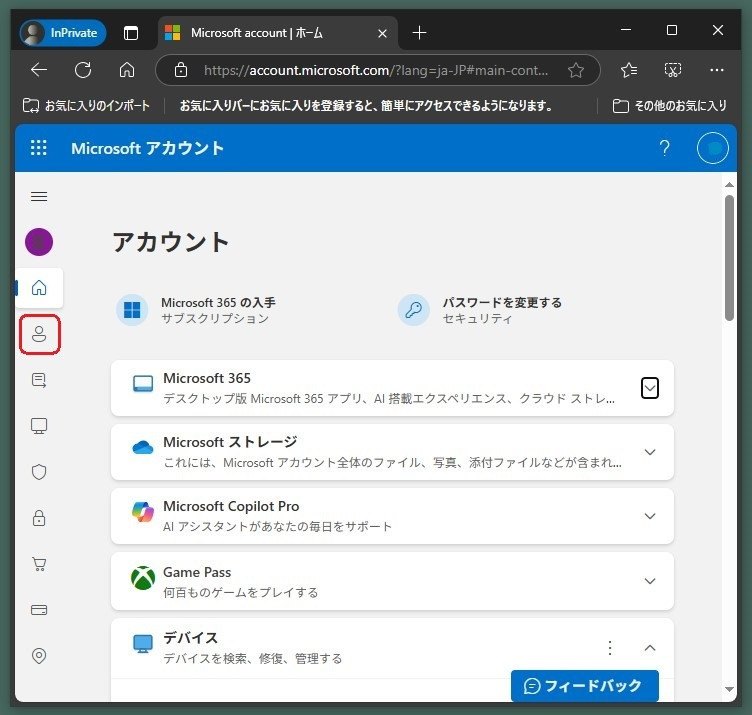Screen dimensions: 752x715
Task: Click the OneDrive cloud icon
Action: [x=143, y=448]
